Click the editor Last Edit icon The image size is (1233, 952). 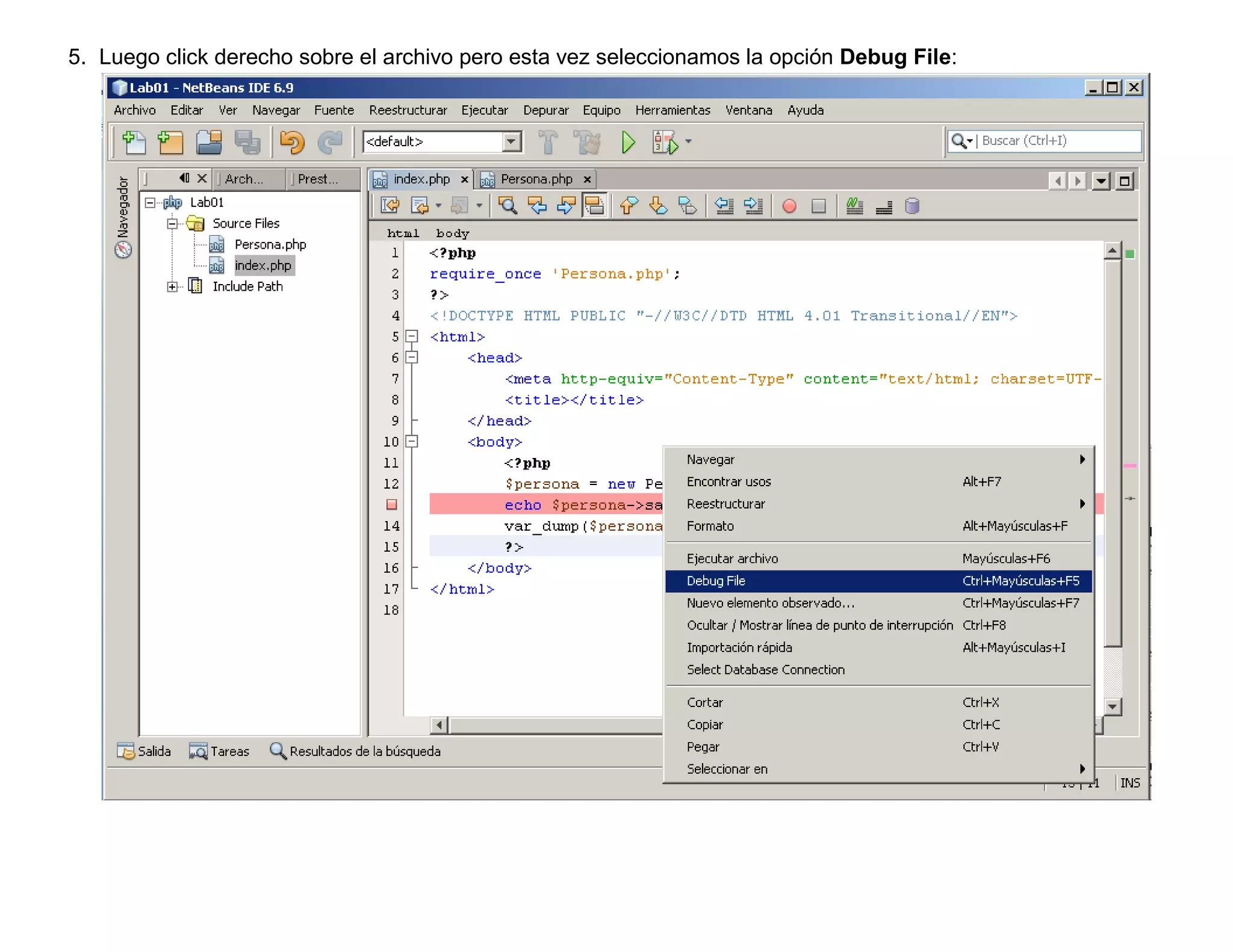(390, 206)
